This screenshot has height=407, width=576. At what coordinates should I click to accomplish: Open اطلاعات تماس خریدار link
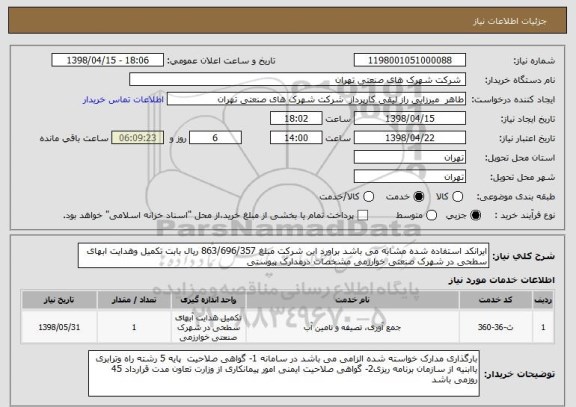123,100
